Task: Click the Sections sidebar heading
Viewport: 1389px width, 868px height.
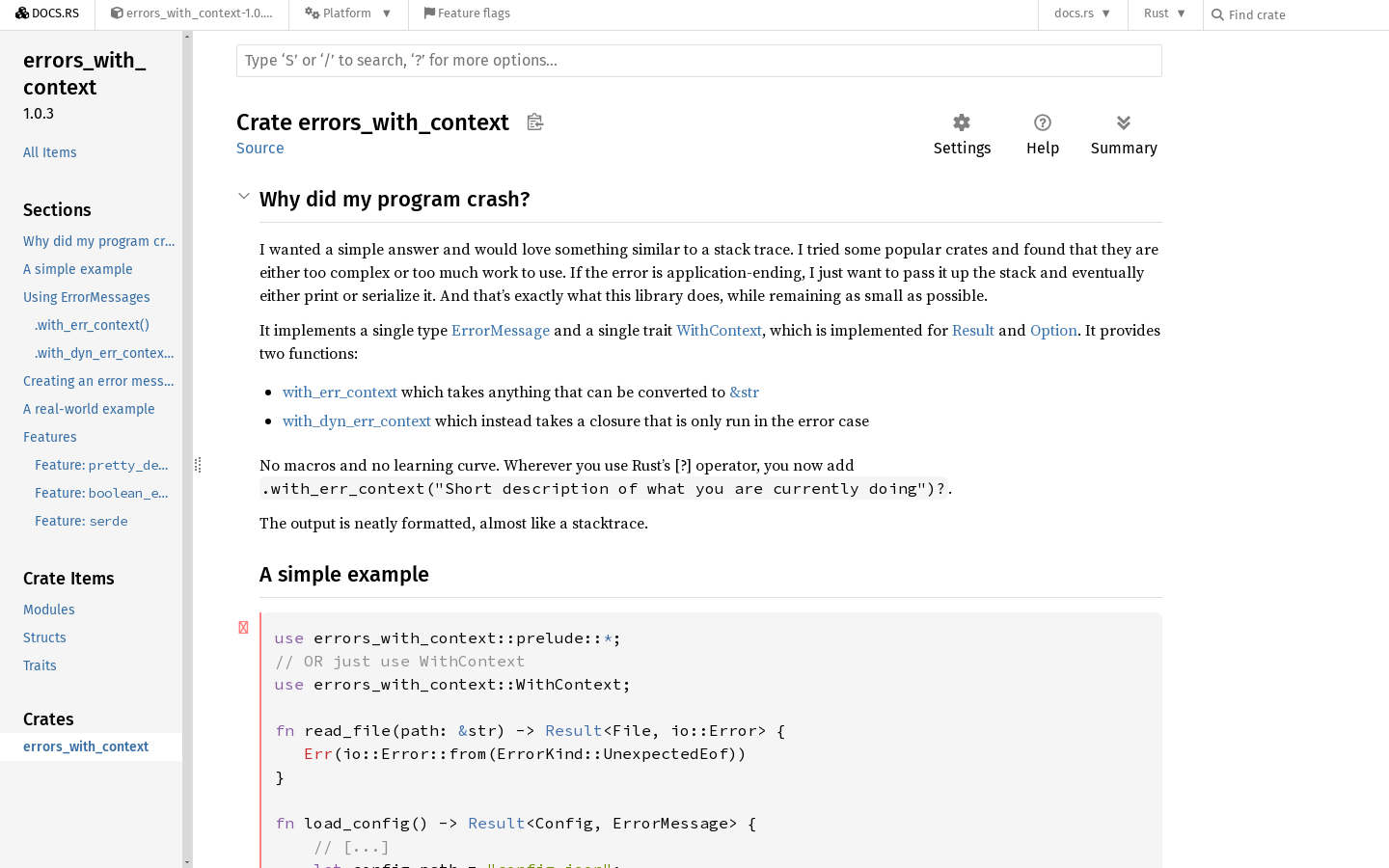Action: [x=57, y=209]
